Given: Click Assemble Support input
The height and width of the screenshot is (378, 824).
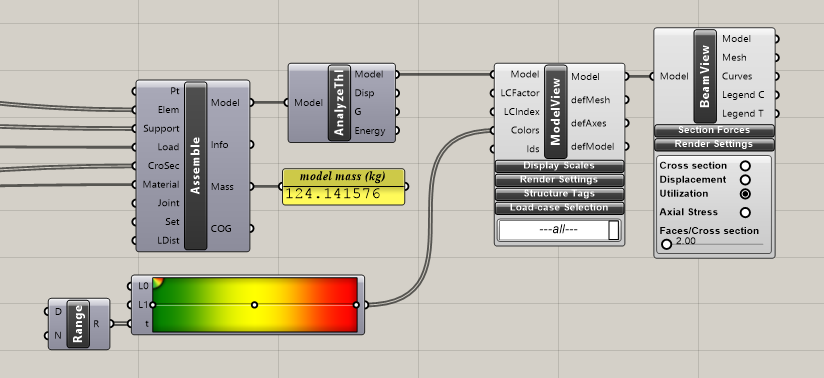Looking at the screenshot, I should click(x=161, y=128).
